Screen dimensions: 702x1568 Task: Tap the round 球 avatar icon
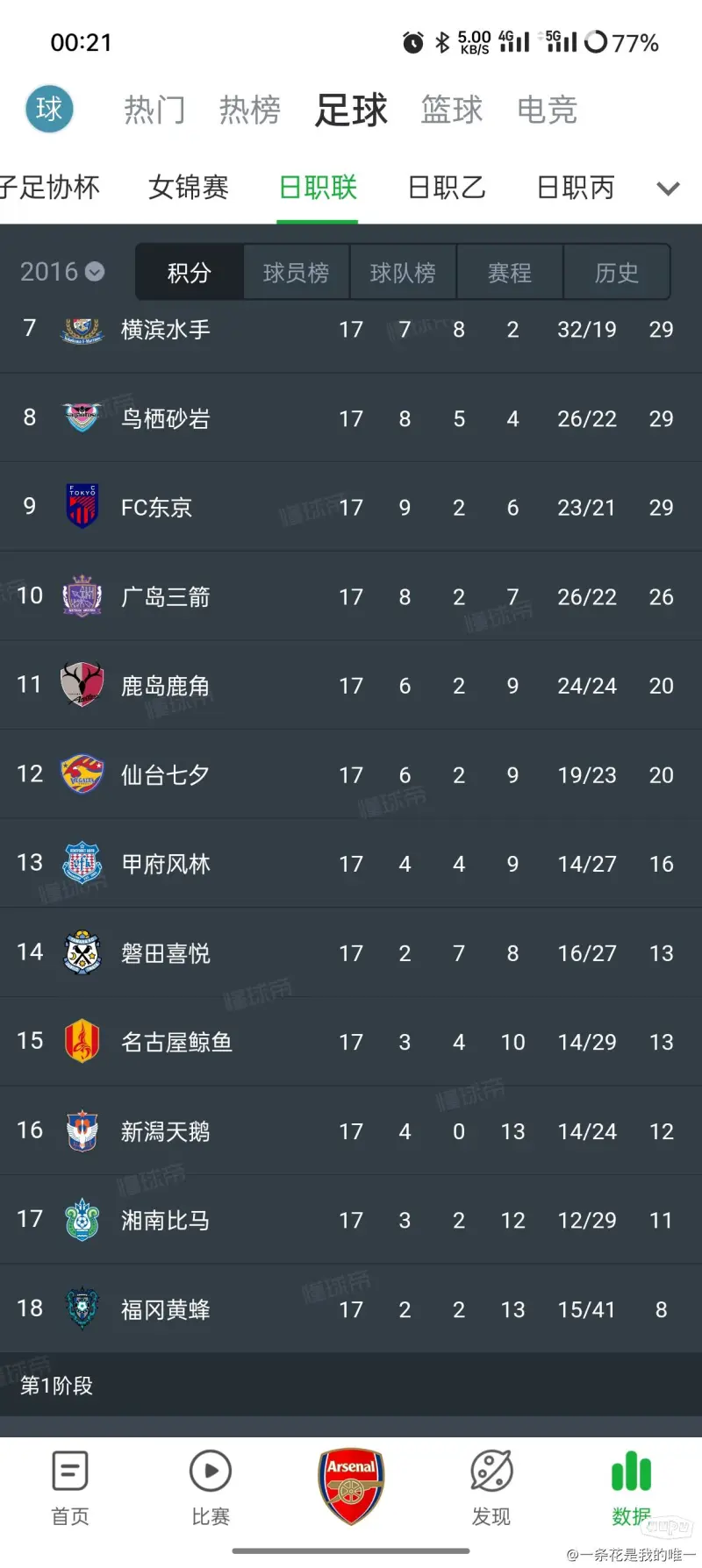49,109
